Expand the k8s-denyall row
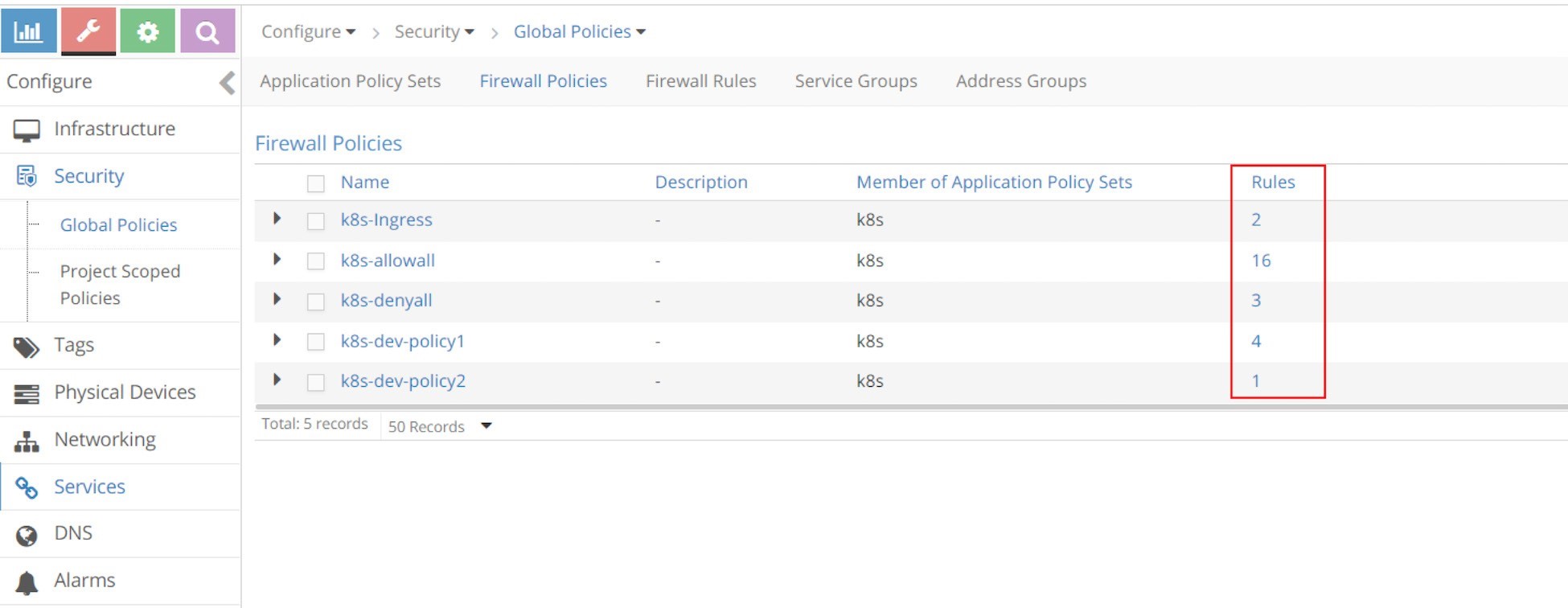Image resolution: width=1568 pixels, height=608 pixels. coord(277,299)
